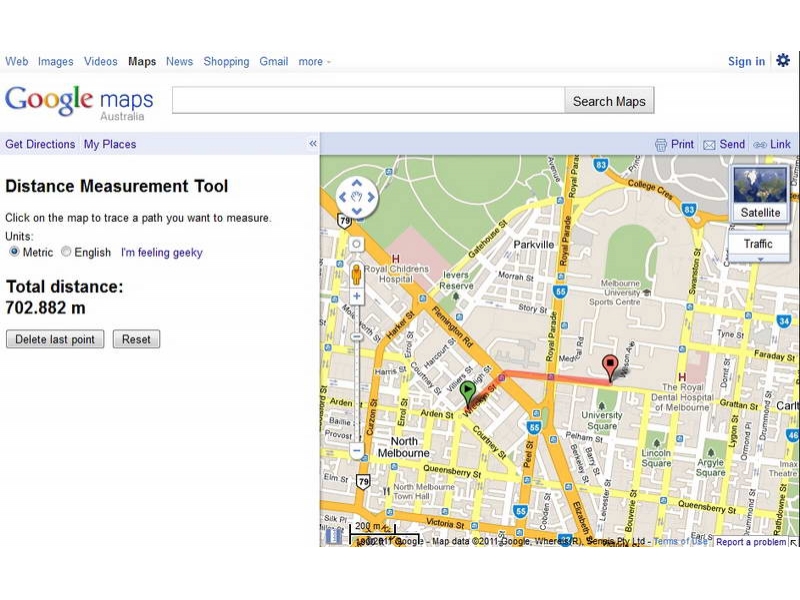Click the Search Maps input field
Screen dimensions: 800x600
(368, 101)
